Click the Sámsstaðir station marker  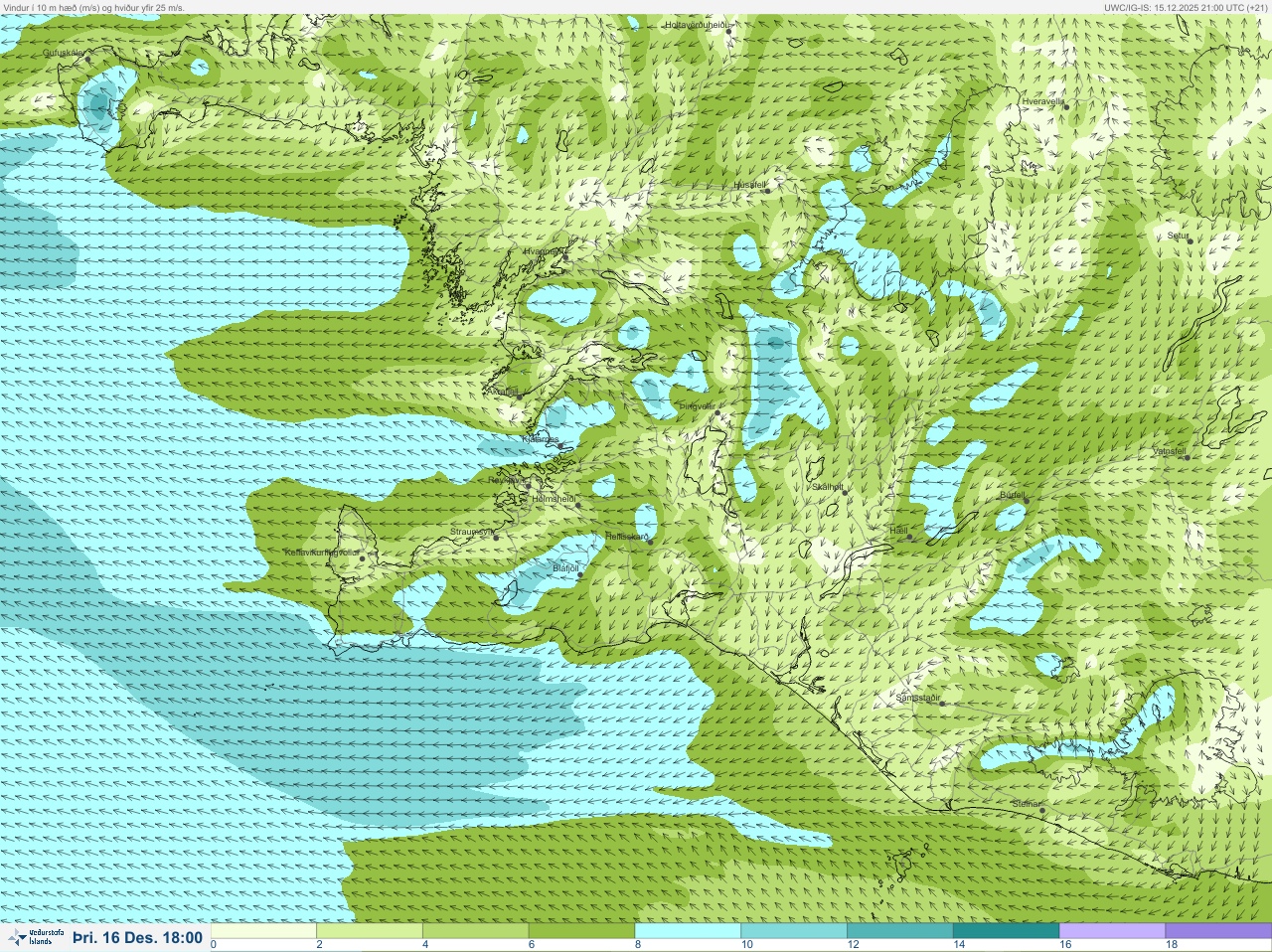point(942,705)
